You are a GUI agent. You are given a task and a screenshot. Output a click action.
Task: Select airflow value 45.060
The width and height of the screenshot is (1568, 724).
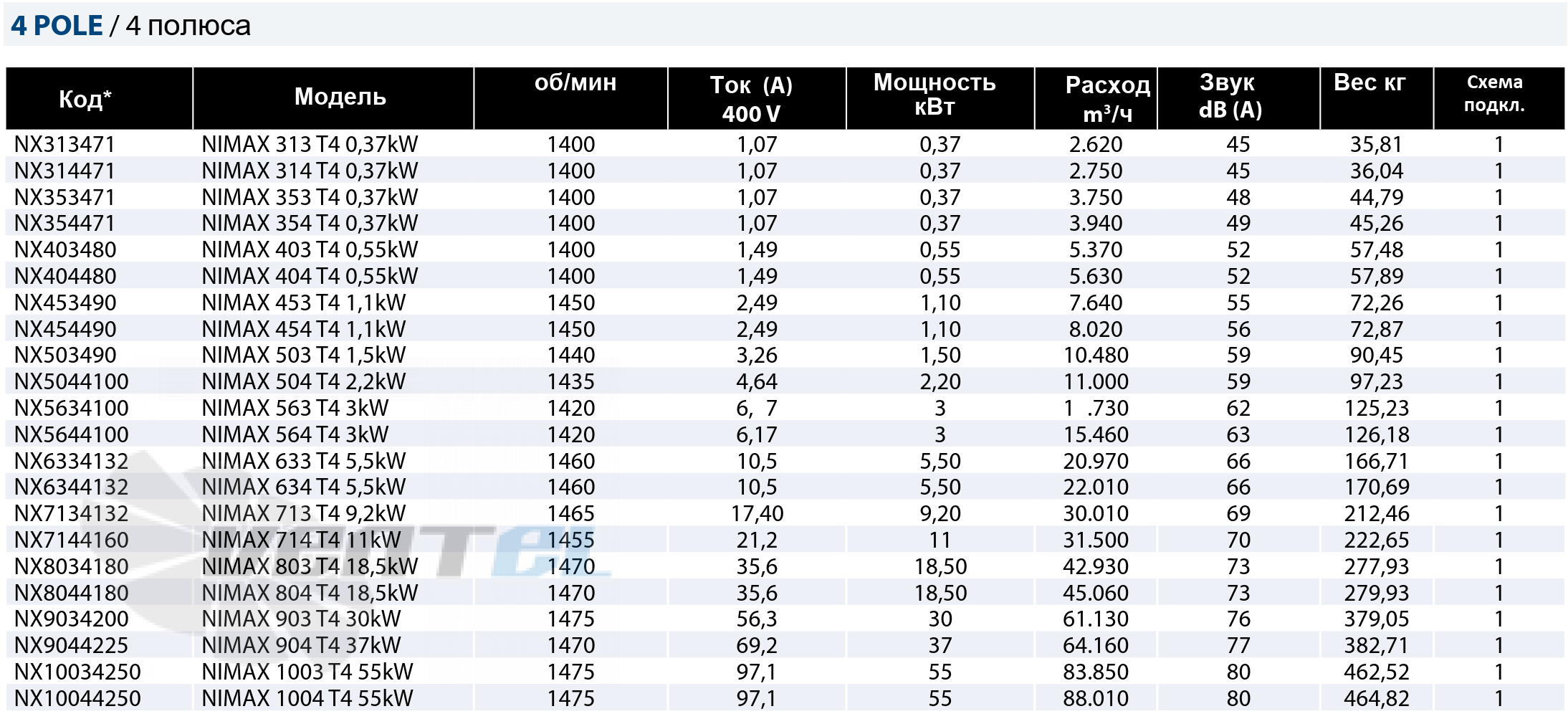[x=1096, y=594]
